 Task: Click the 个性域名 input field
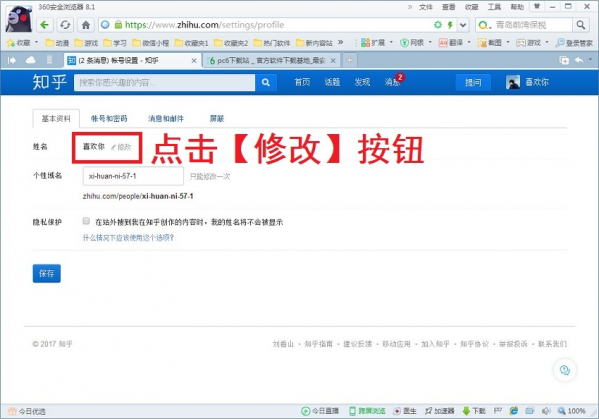point(133,176)
